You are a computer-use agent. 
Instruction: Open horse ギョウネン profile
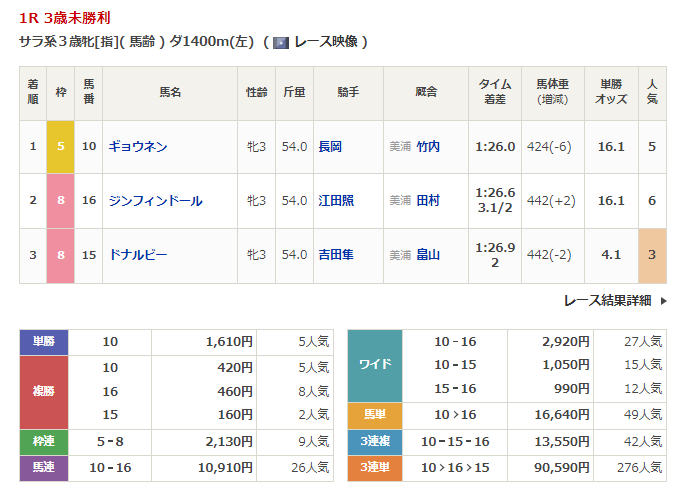coord(138,147)
